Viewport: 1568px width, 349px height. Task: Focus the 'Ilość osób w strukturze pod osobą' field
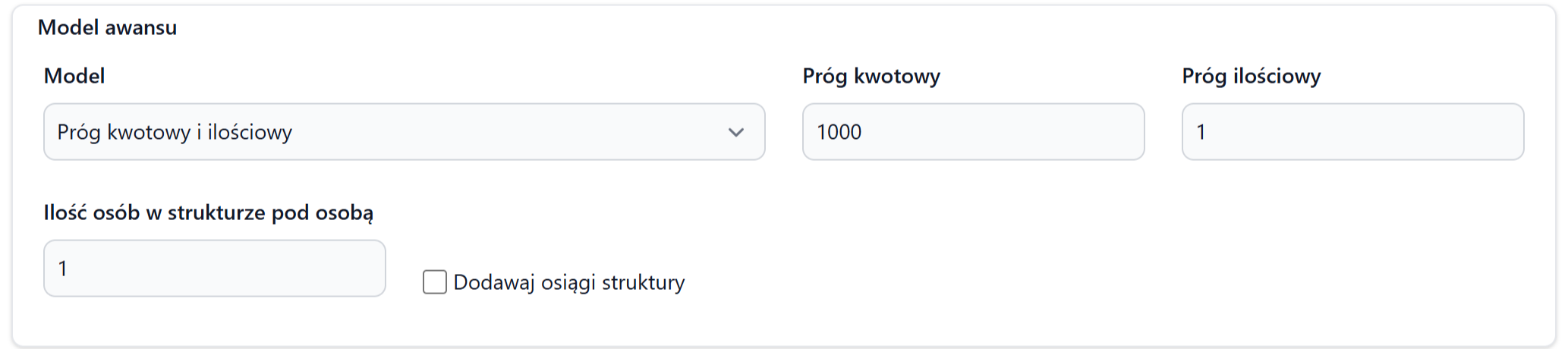214,269
